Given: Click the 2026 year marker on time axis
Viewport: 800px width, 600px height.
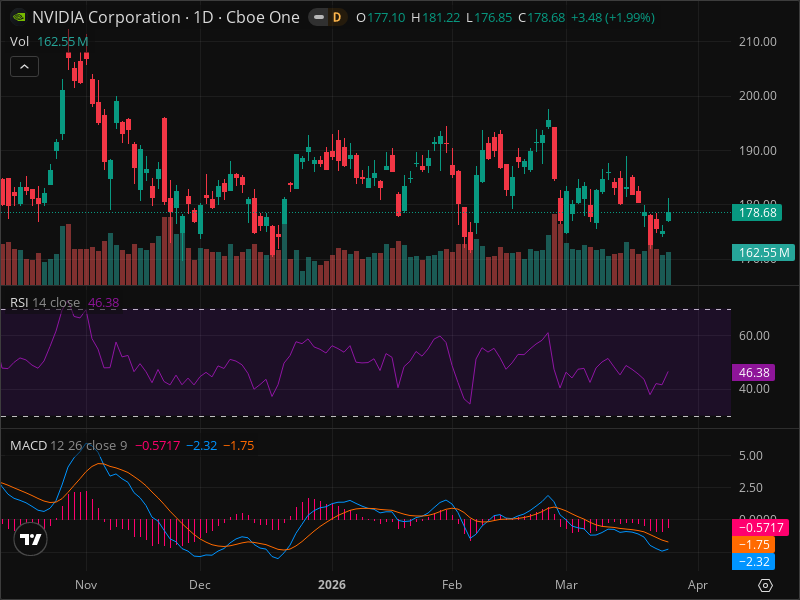Looking at the screenshot, I should (x=332, y=585).
